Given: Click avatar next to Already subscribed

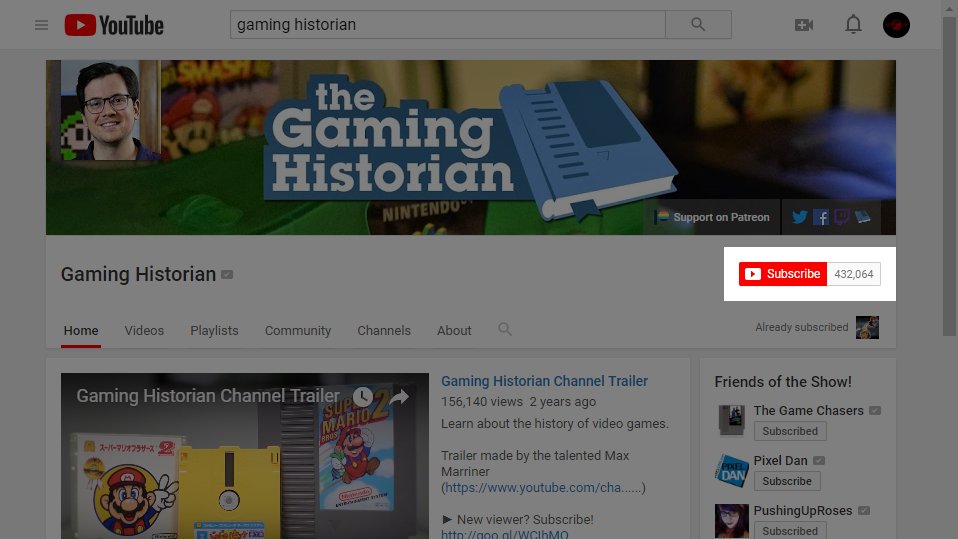Looking at the screenshot, I should click(867, 328).
